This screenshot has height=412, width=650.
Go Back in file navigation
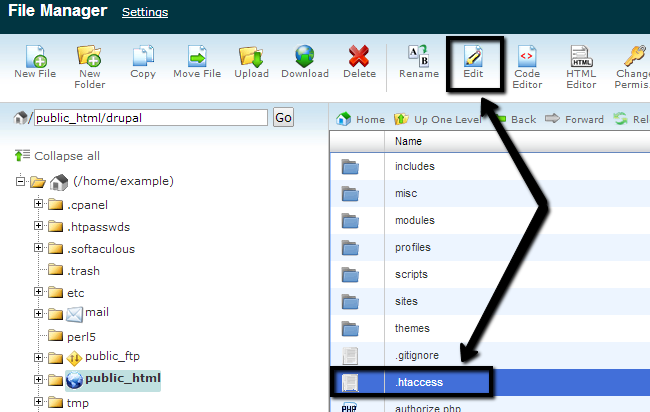(x=516, y=119)
